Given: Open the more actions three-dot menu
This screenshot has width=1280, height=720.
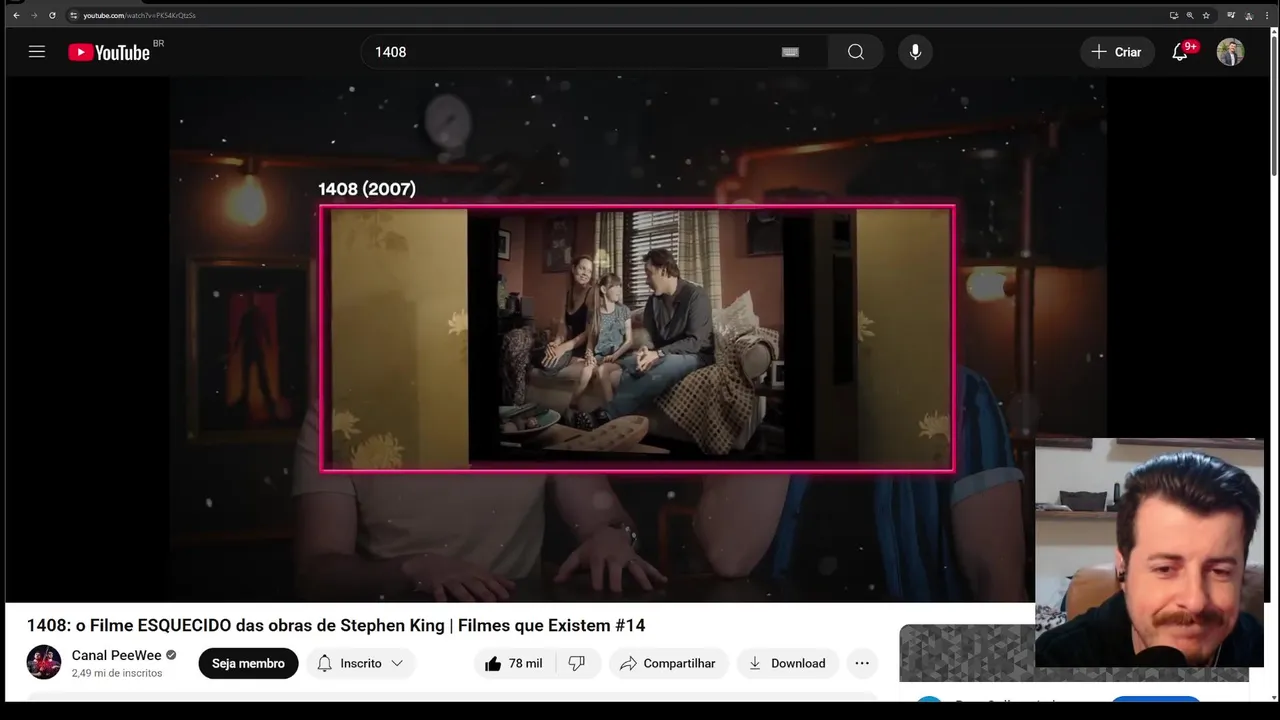Looking at the screenshot, I should pos(861,663).
